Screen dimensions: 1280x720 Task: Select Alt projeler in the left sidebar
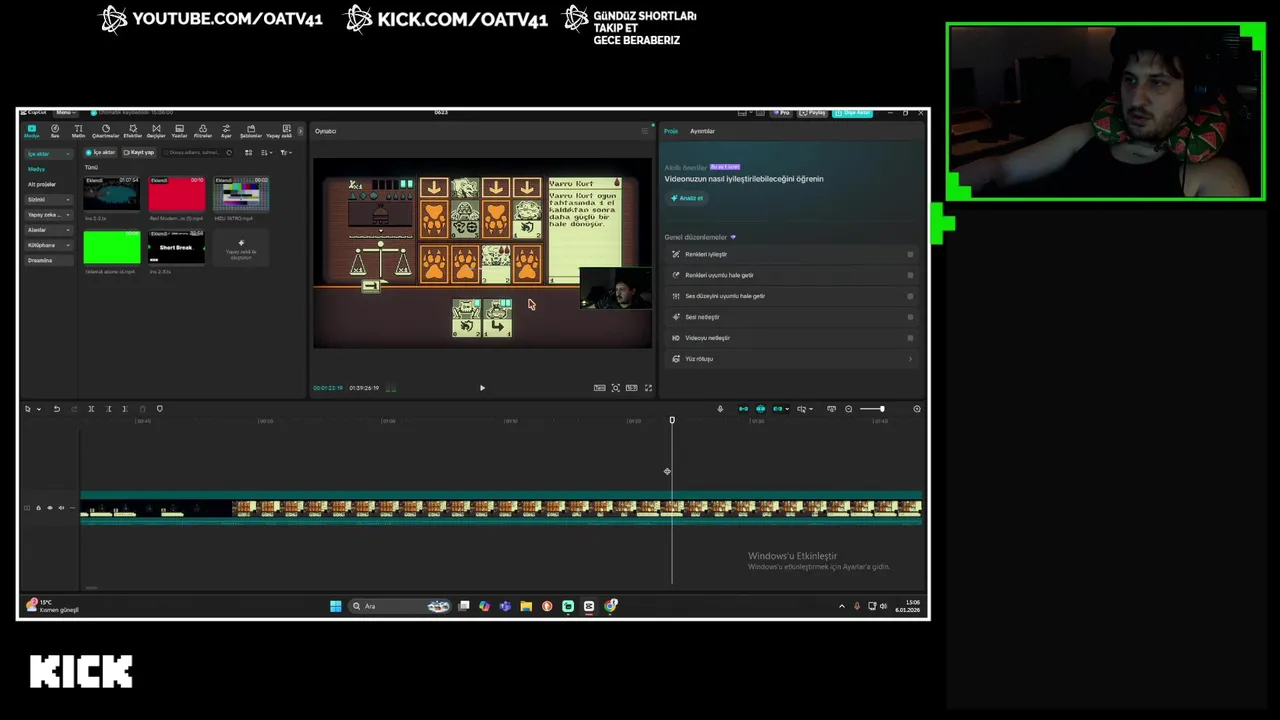click(x=42, y=184)
